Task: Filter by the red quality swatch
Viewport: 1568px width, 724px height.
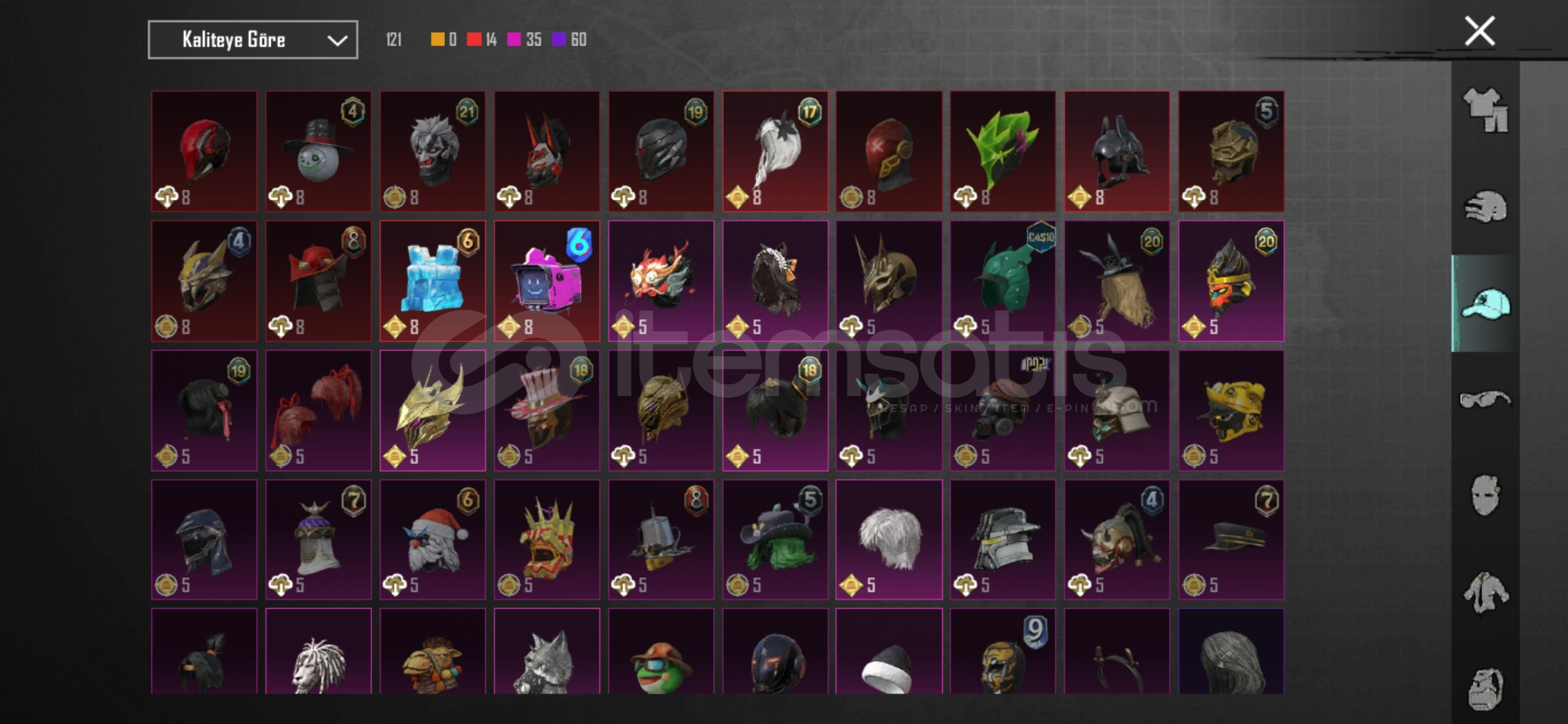Action: coord(474,40)
